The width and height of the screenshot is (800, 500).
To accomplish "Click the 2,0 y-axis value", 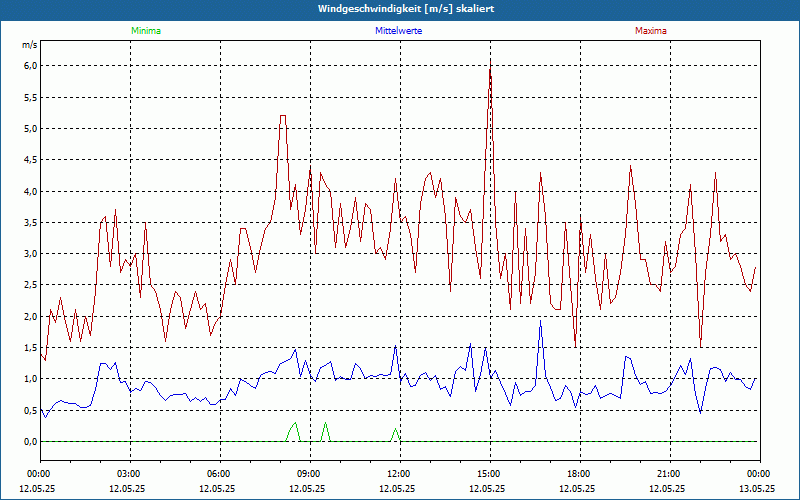I will (x=31, y=316).
